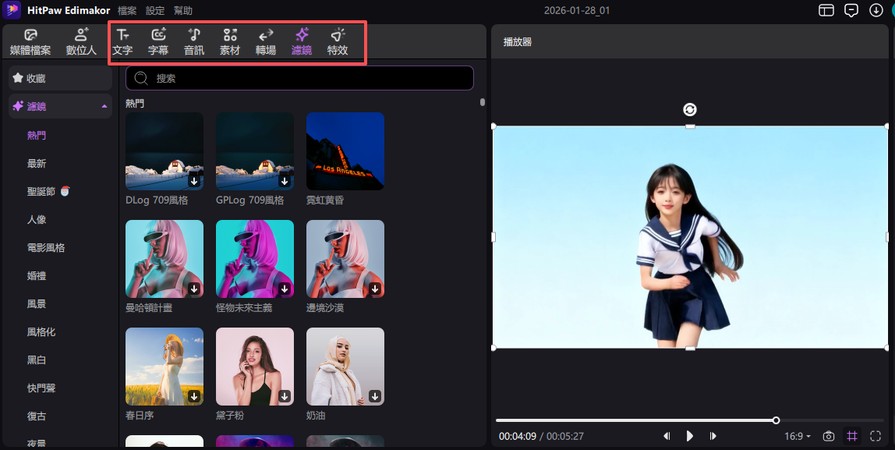Viewport: 895px width, 450px height.
Task: Open the layout switch icon in title bar
Action: 826,10
